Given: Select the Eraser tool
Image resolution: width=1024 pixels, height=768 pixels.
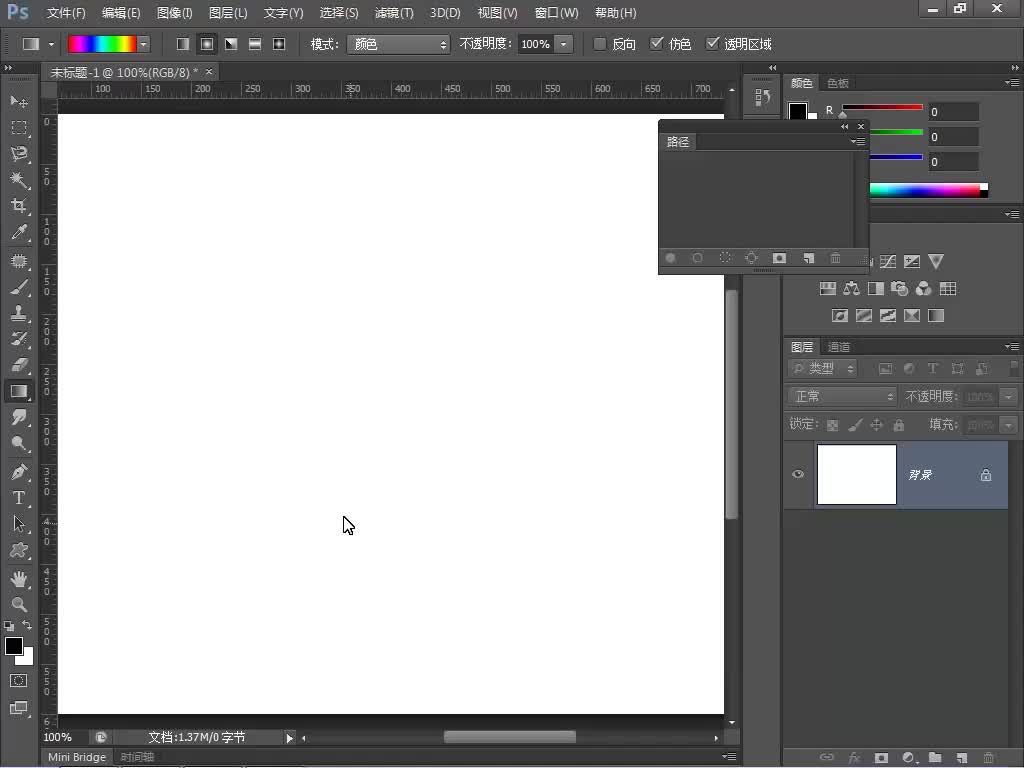Looking at the screenshot, I should pos(19,365).
